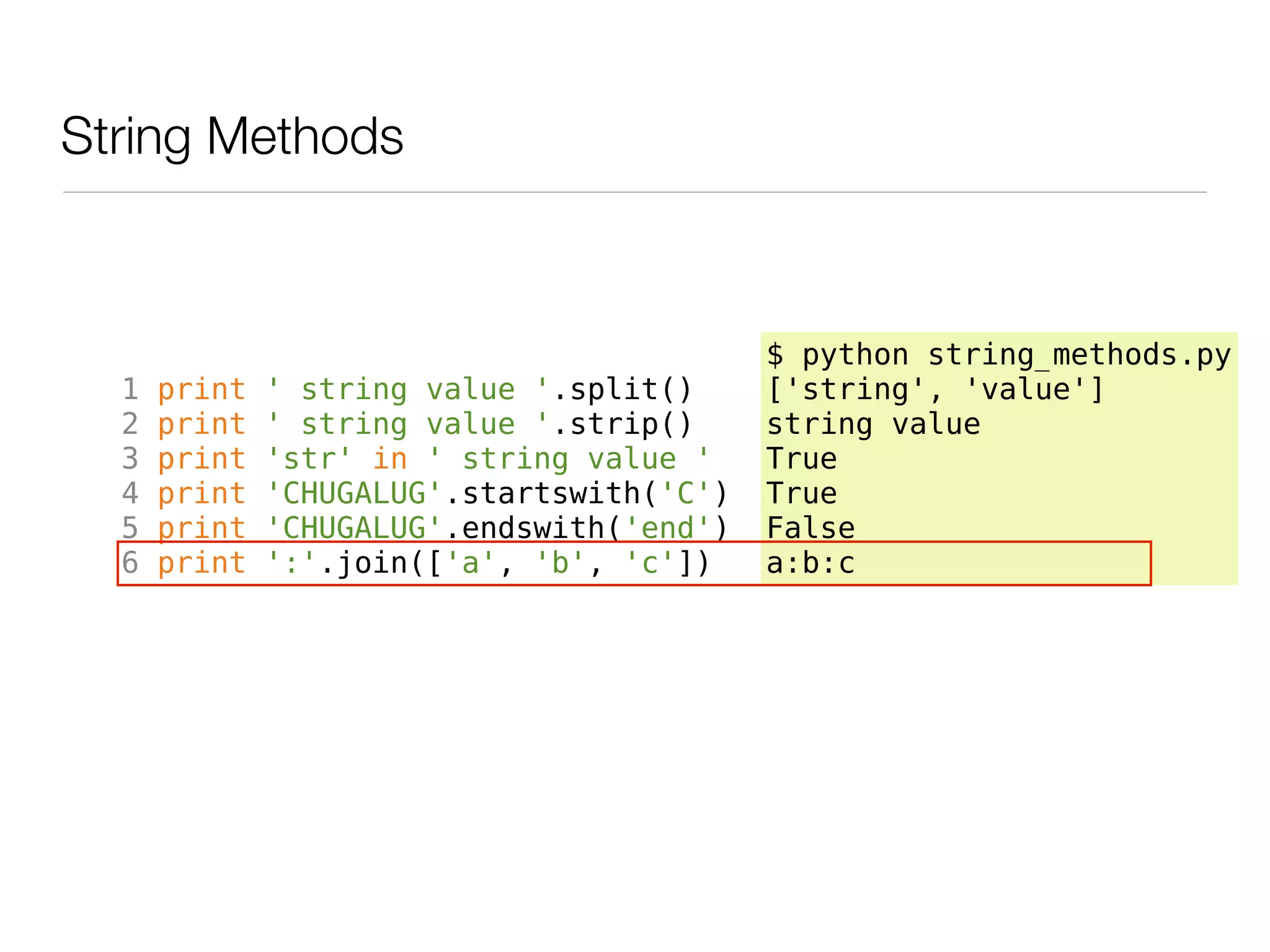Viewport: 1270px width, 952px height.
Task: Click the "string value" output text
Action: click(x=873, y=425)
